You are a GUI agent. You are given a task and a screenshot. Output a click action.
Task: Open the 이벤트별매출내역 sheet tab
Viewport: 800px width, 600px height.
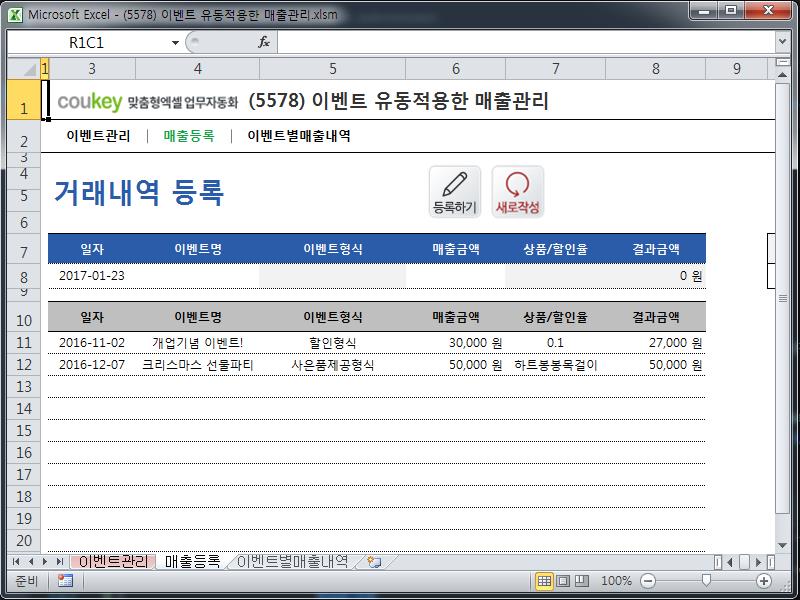292,562
